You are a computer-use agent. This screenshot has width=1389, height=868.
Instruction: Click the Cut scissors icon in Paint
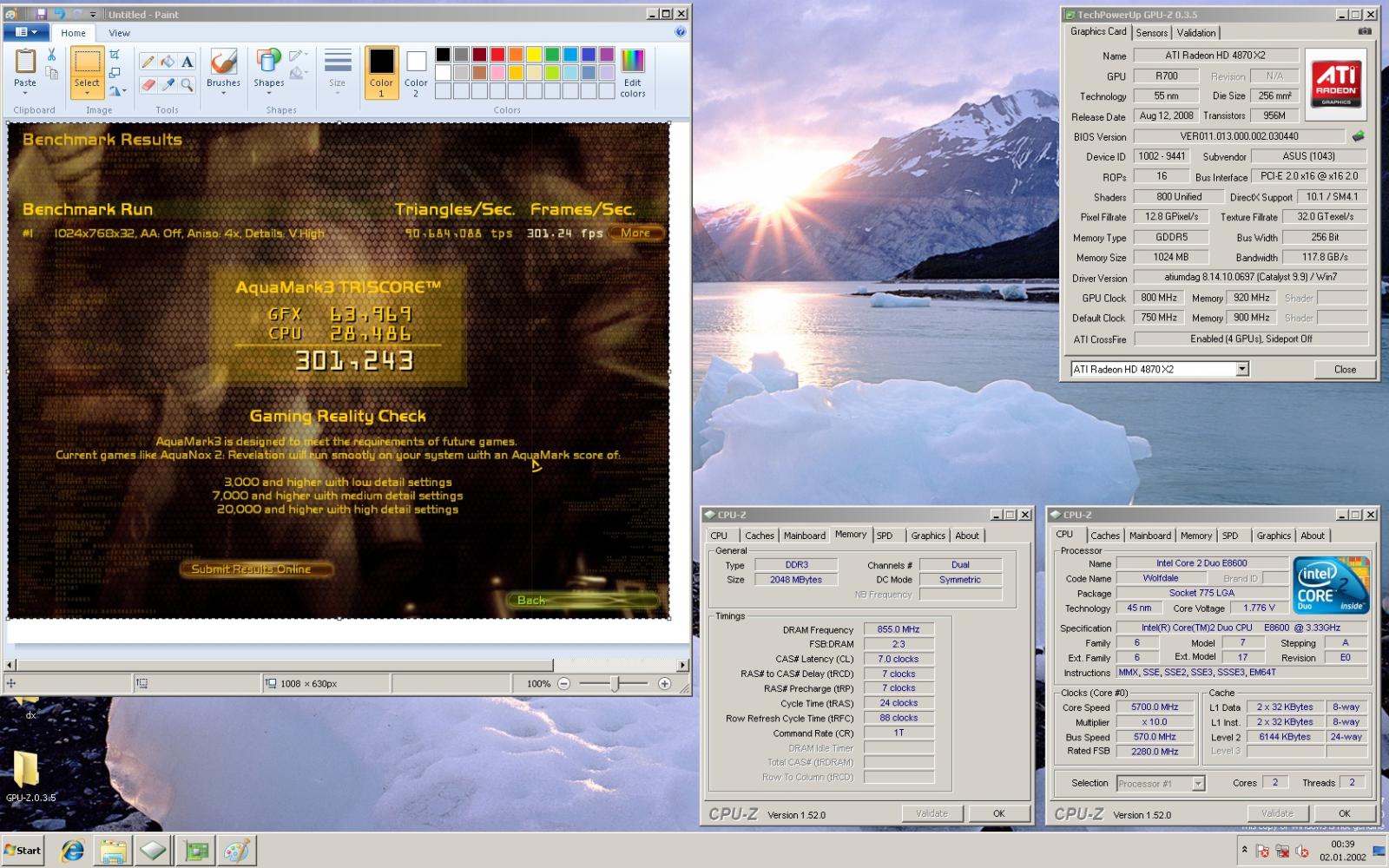[51, 56]
